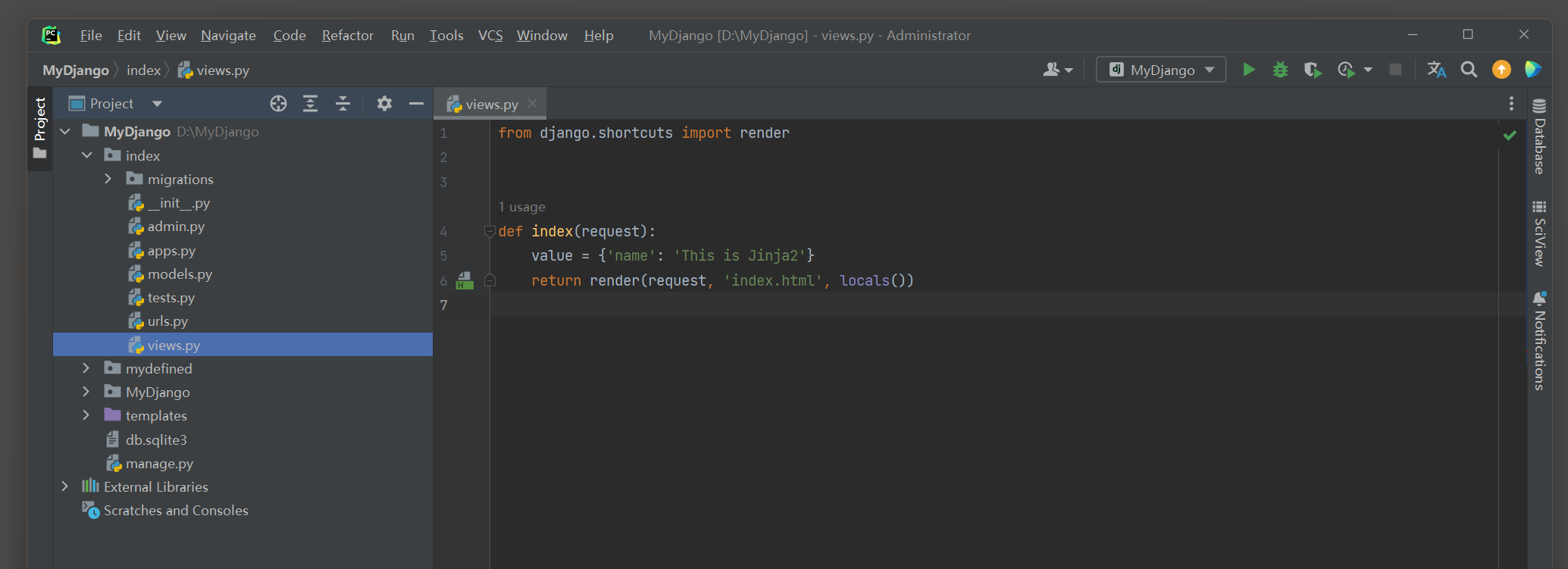The image size is (1568, 569).
Task: Click the green inspection checkmark
Action: (x=1510, y=135)
